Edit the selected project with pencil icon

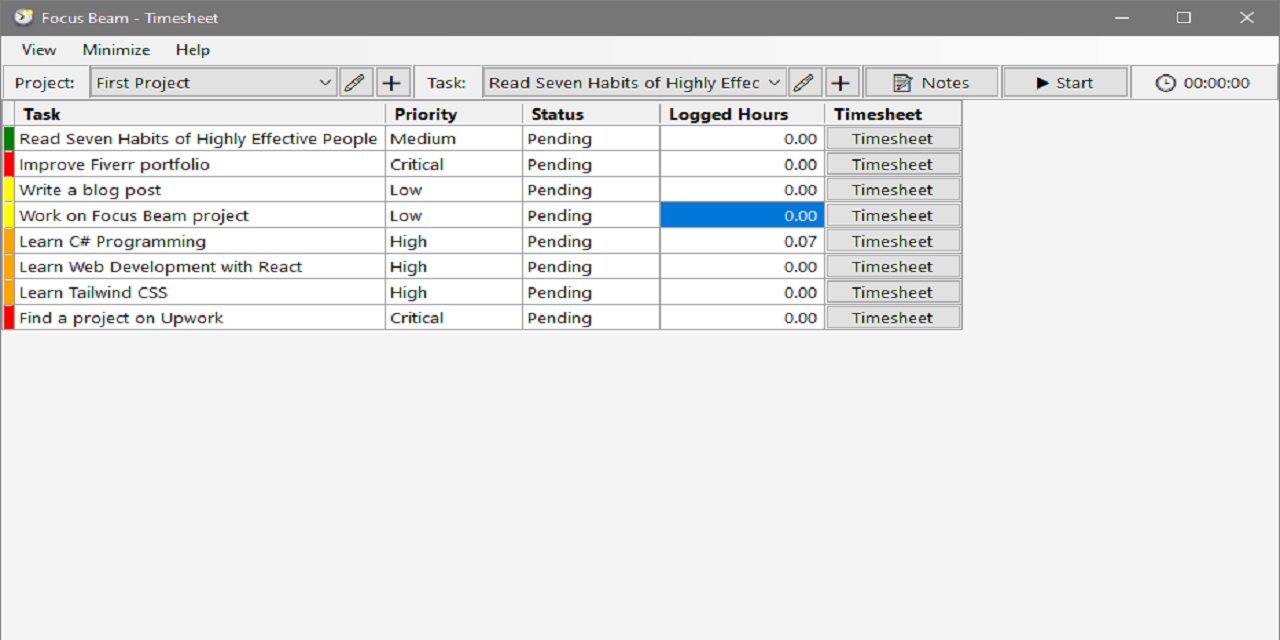pyautogui.click(x=355, y=83)
